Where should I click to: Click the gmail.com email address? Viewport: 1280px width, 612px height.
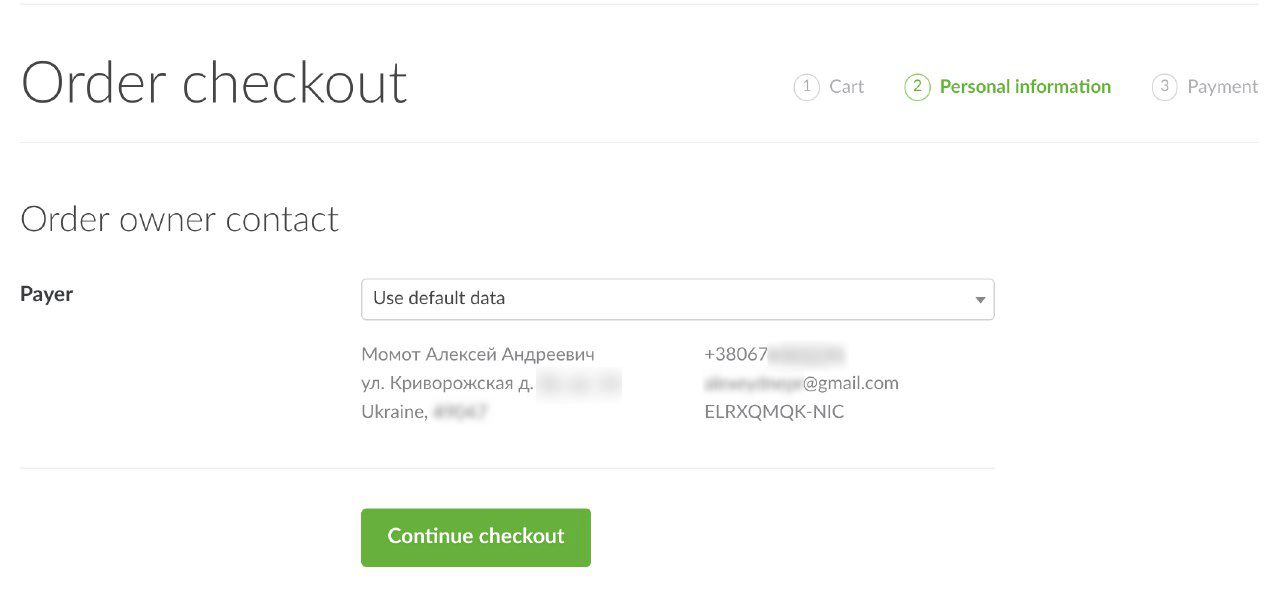pyautogui.click(x=801, y=383)
